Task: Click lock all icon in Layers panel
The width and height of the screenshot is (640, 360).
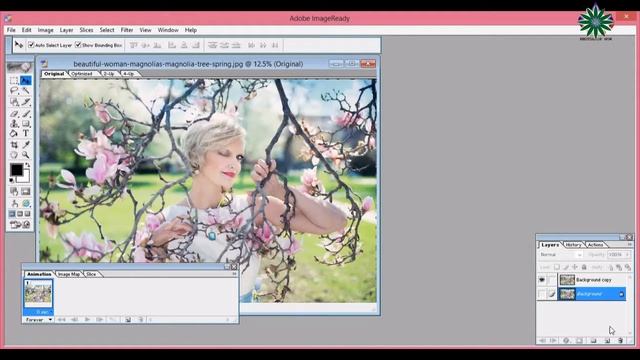Action: coord(584,267)
